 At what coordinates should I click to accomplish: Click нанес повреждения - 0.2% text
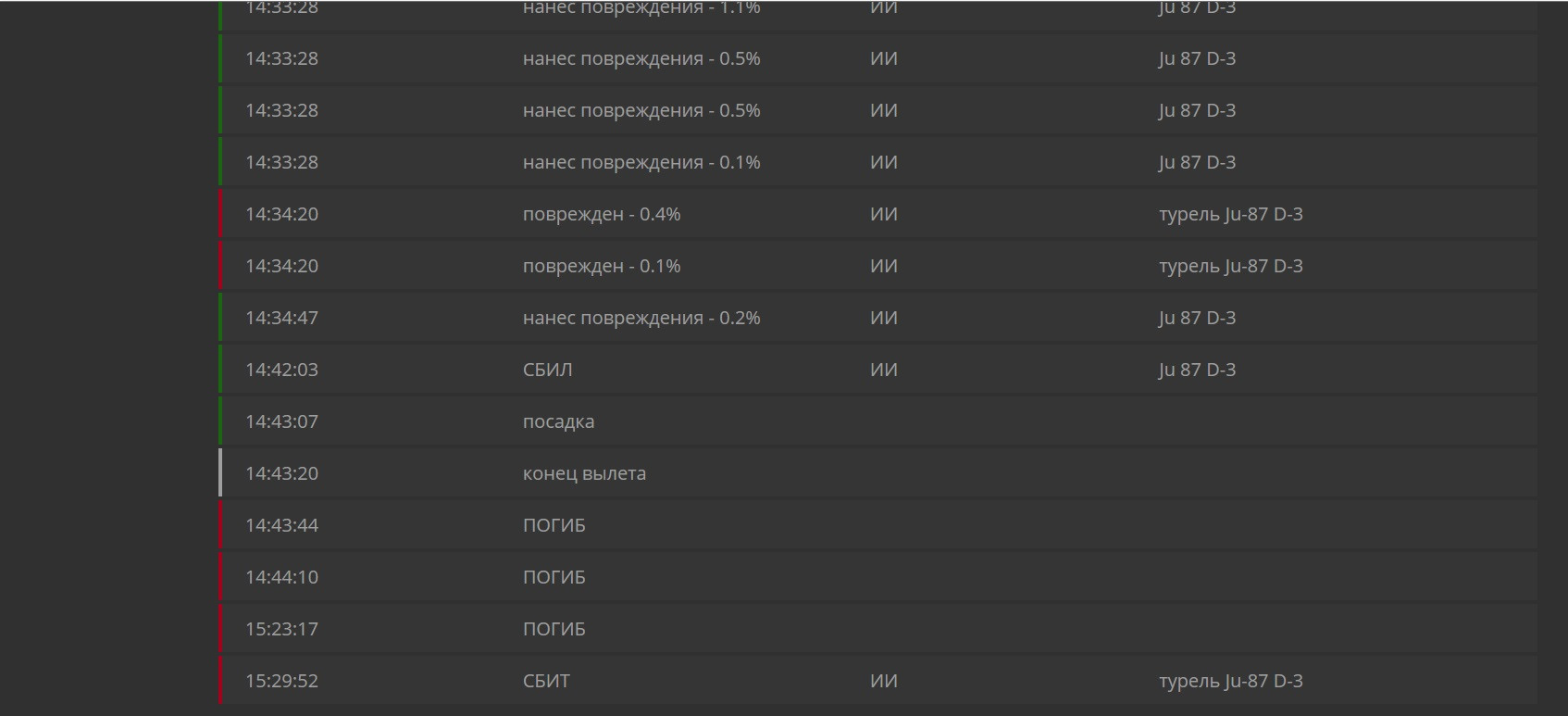(641, 318)
